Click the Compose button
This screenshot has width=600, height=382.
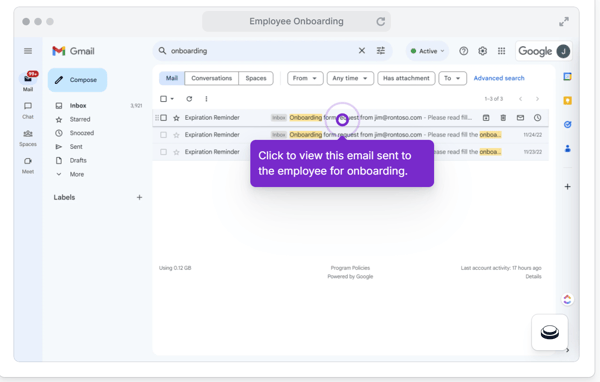point(77,80)
